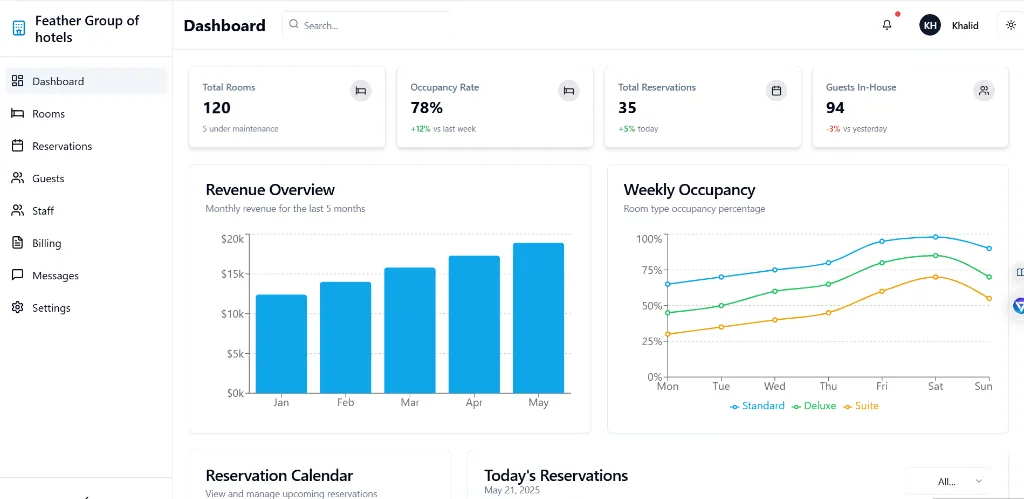Viewport: 1024px width, 499px height.
Task: Click the Messages chat bubble icon
Action: coord(18,275)
